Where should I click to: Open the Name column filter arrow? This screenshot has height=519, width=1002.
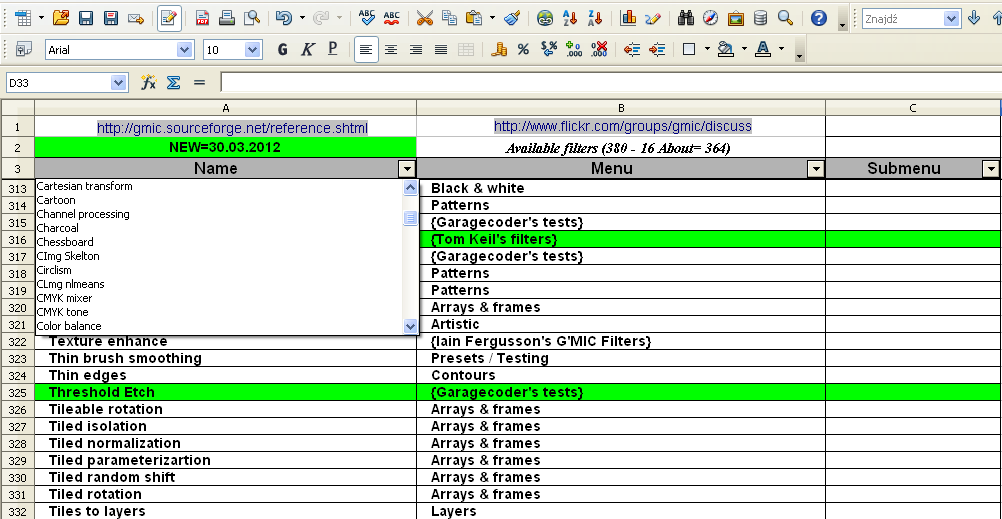click(406, 169)
